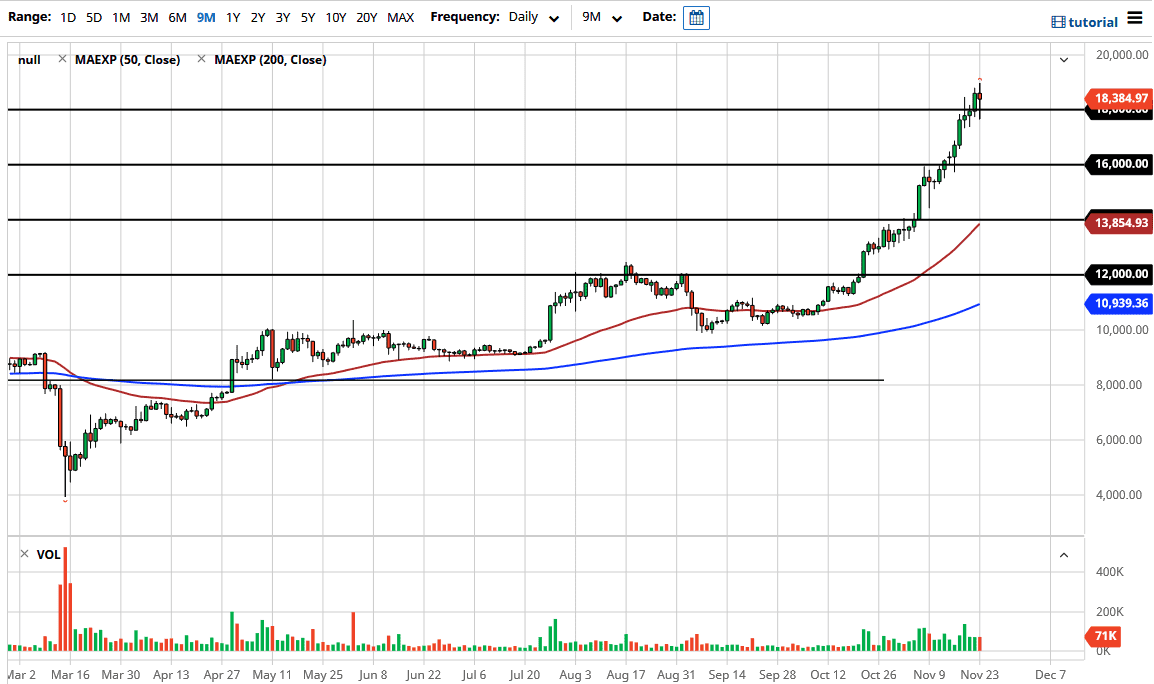This screenshot has width=1154, height=684.
Task: Click the Nov 23 date axis label
Action: point(980,674)
